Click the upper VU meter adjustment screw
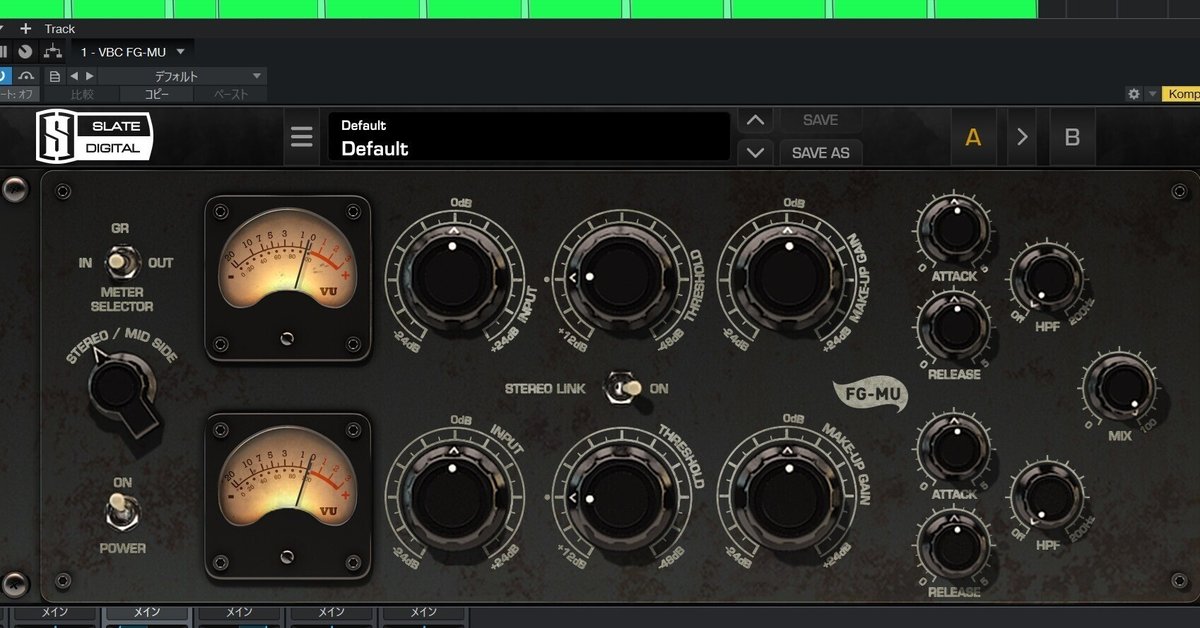This screenshot has height=628, width=1200. click(x=288, y=337)
